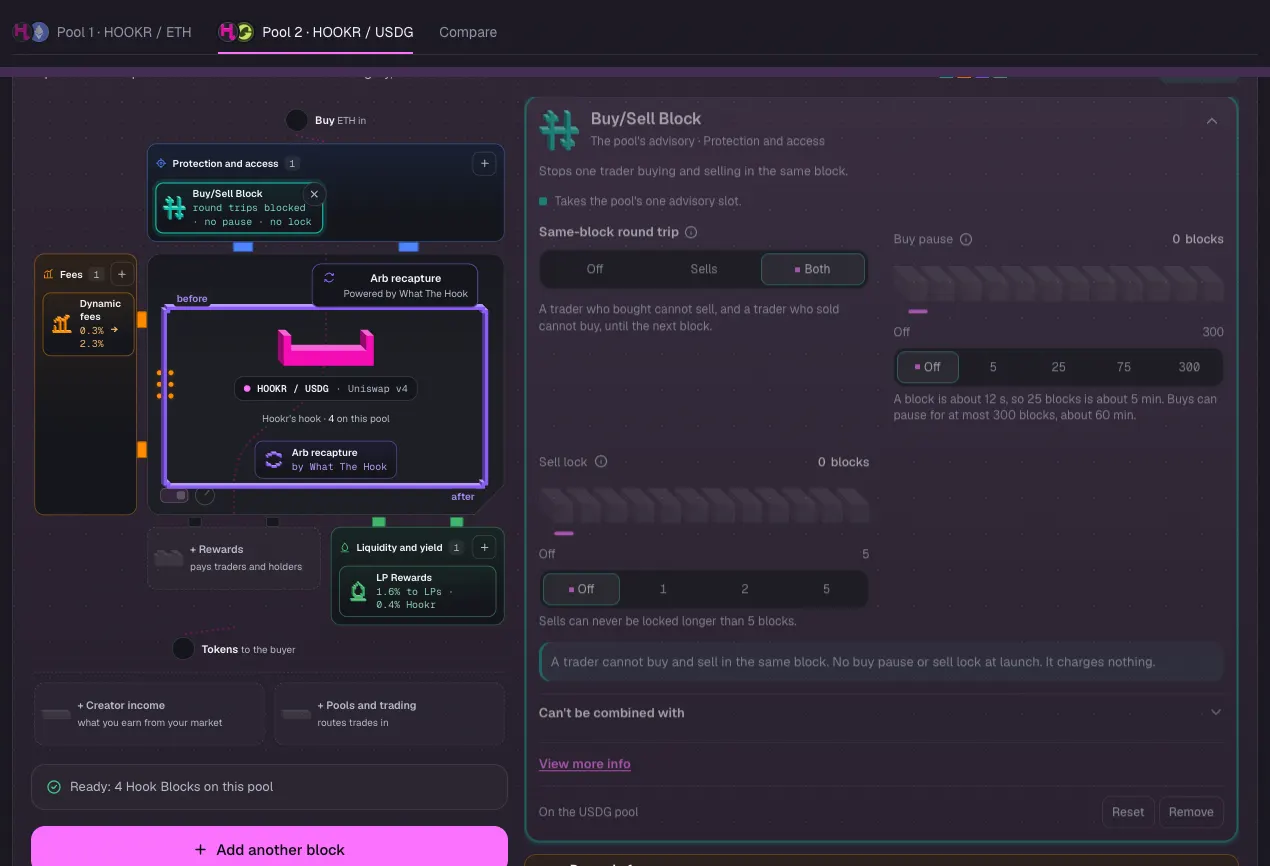Click the Arb recapture Powered by What The Hook tooltip
Image resolution: width=1270 pixels, height=866 pixels.
(x=395, y=285)
